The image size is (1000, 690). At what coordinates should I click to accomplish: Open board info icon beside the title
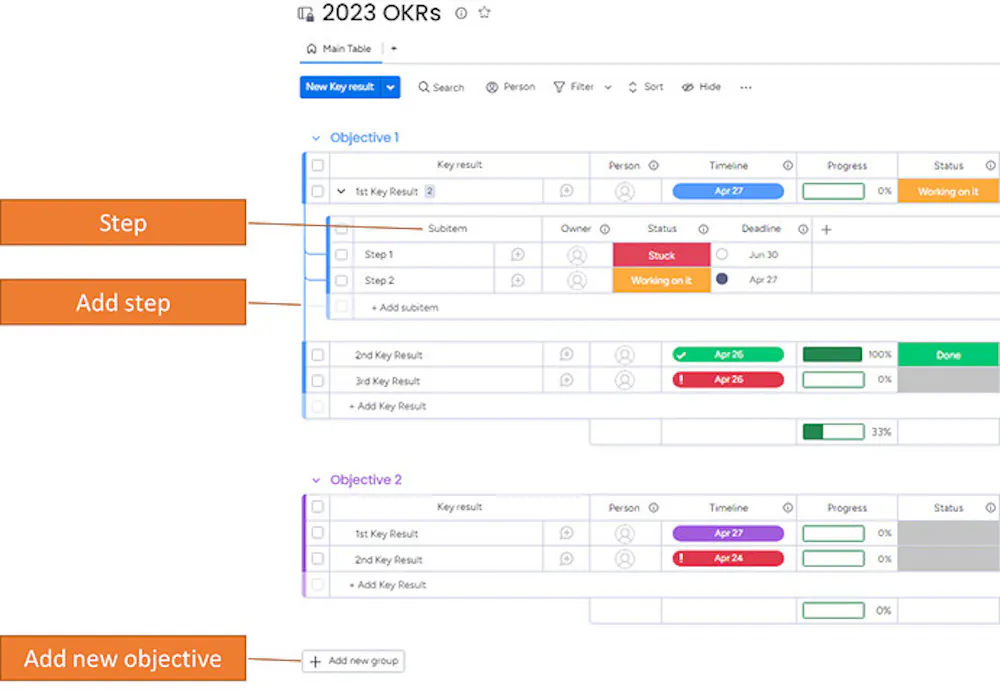click(x=461, y=13)
